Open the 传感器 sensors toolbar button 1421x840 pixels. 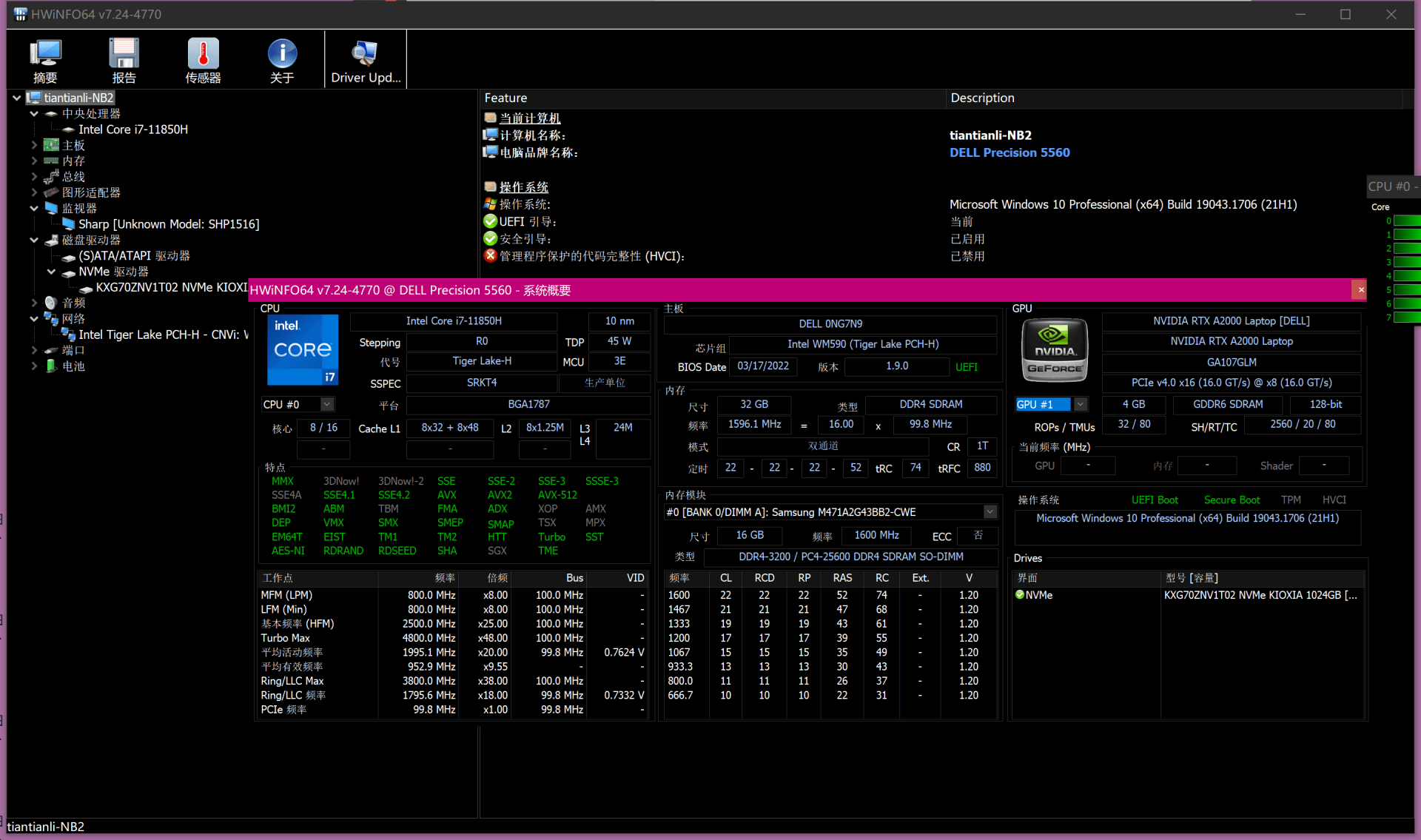[203, 61]
